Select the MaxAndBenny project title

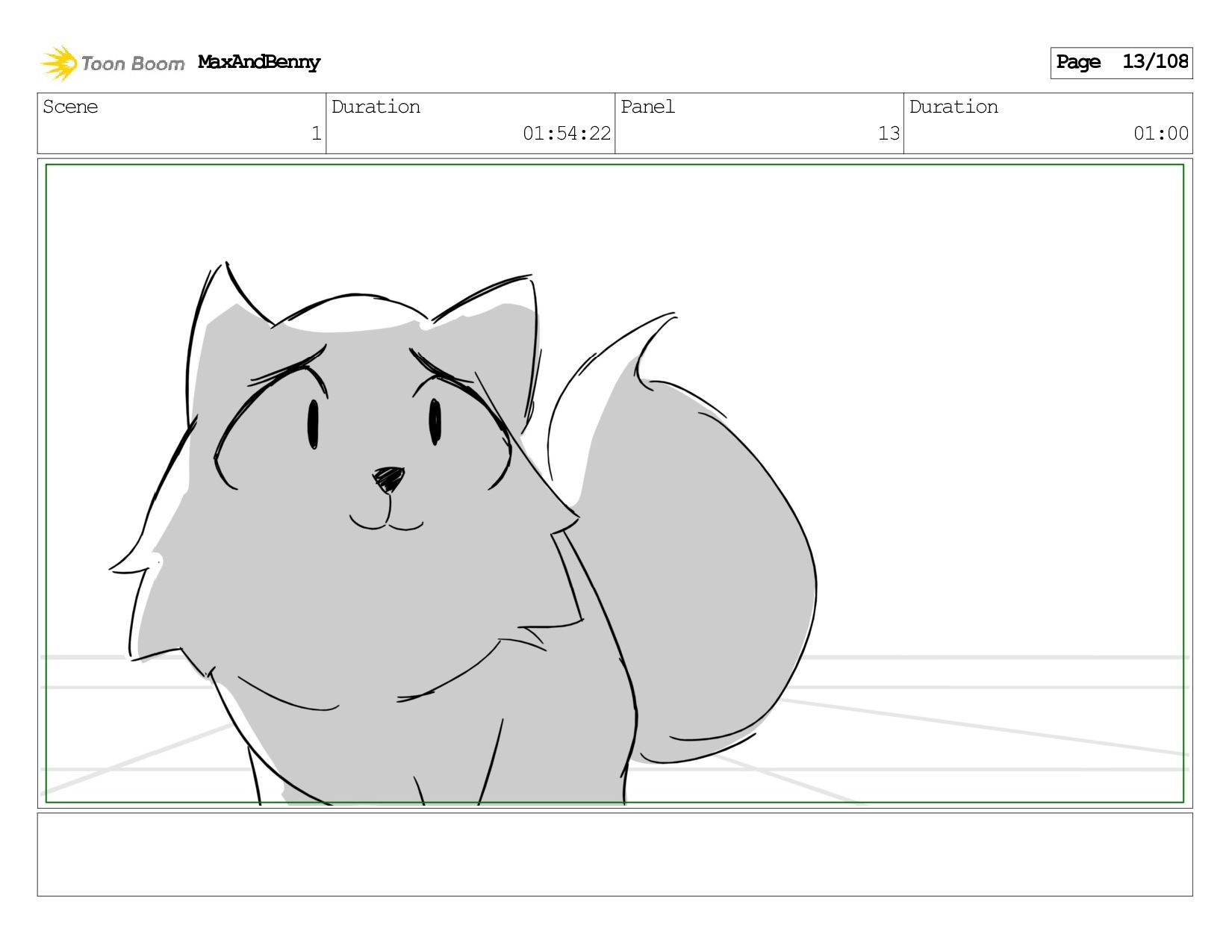coord(259,62)
